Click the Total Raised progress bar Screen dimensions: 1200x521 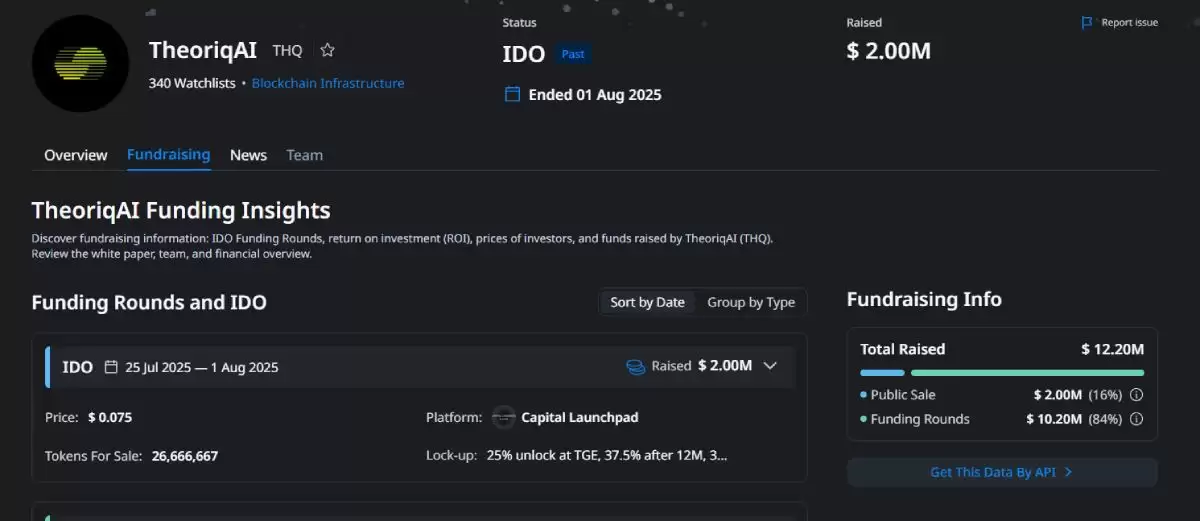(x=1001, y=372)
